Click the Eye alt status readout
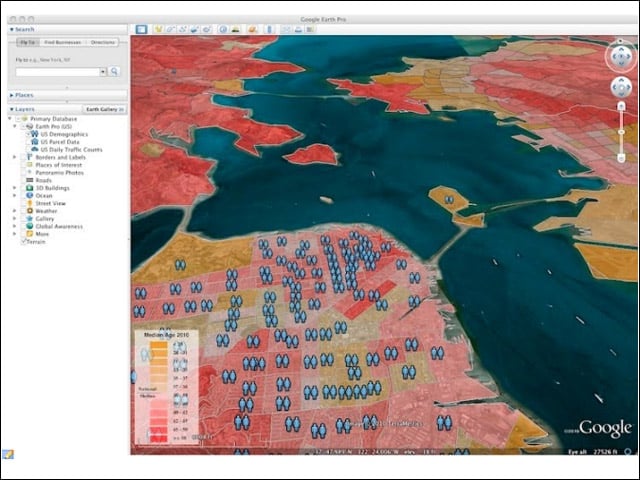This screenshot has height=480, width=640. click(x=593, y=451)
